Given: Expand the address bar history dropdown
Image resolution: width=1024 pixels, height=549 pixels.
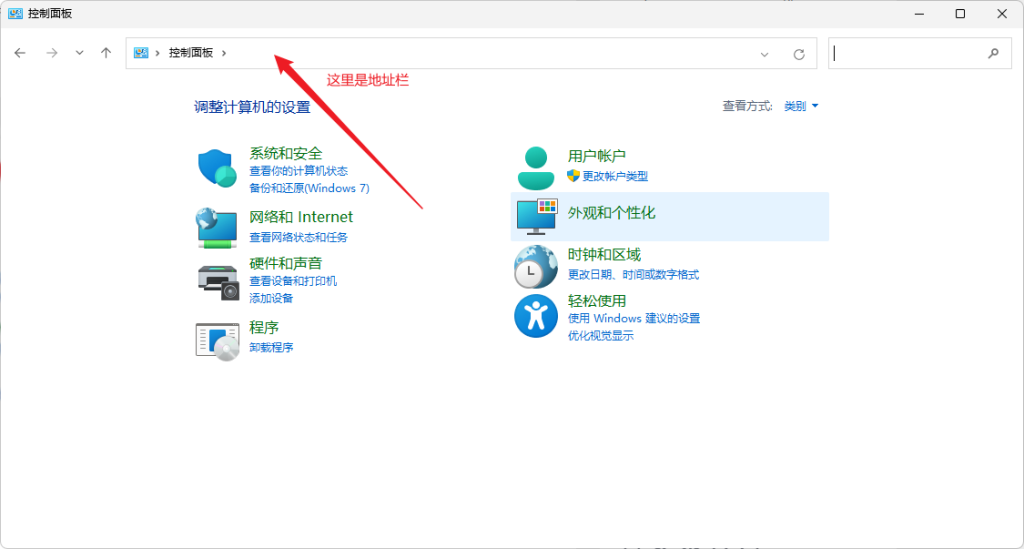Looking at the screenshot, I should (764, 54).
